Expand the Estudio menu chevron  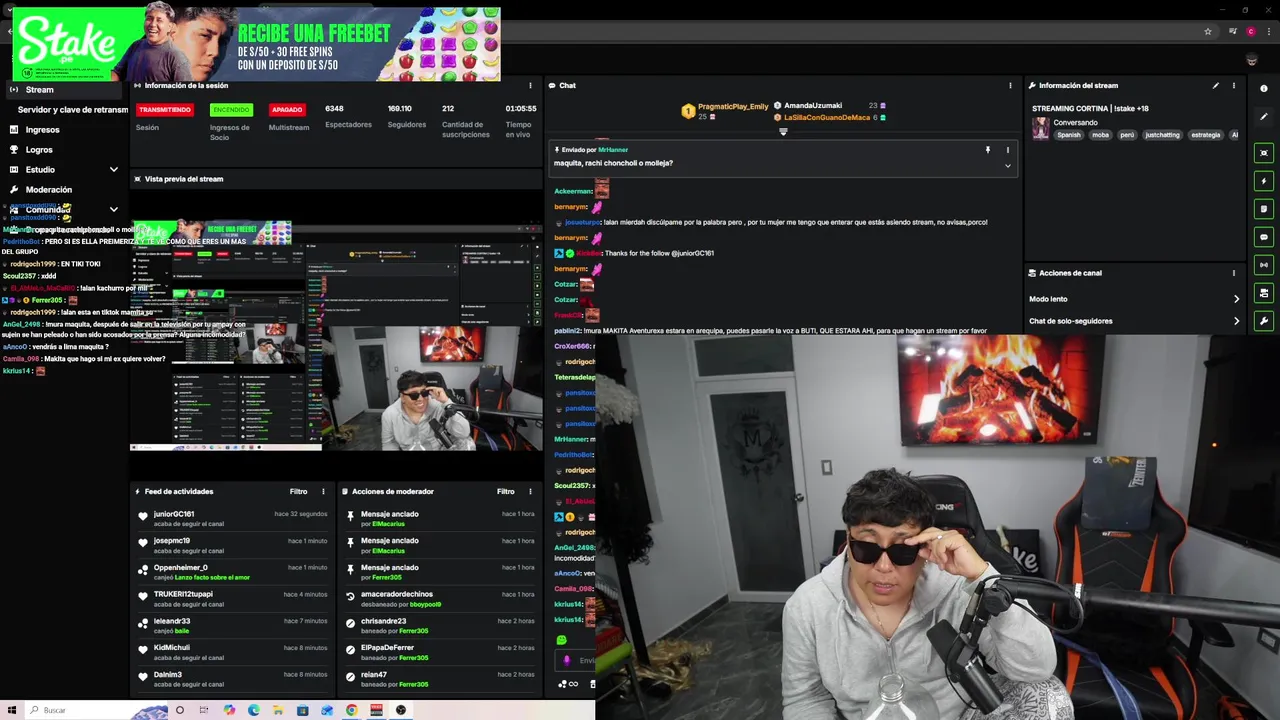click(113, 170)
